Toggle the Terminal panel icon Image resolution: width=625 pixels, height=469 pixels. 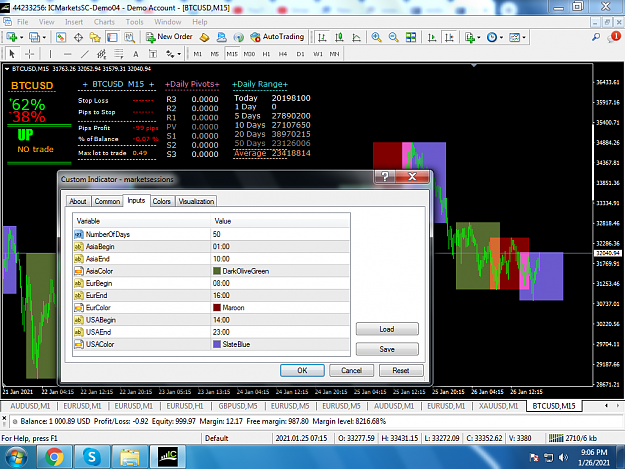(x=112, y=37)
